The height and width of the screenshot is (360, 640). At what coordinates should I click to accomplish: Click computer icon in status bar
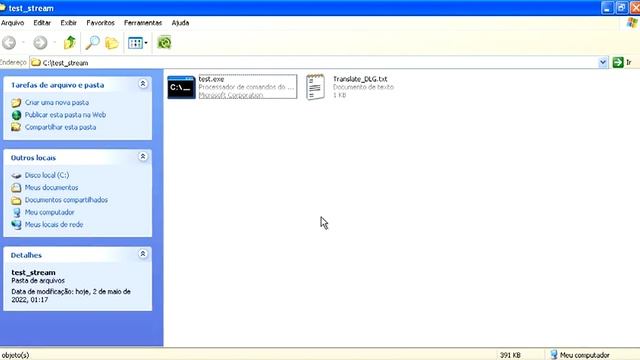tap(553, 355)
